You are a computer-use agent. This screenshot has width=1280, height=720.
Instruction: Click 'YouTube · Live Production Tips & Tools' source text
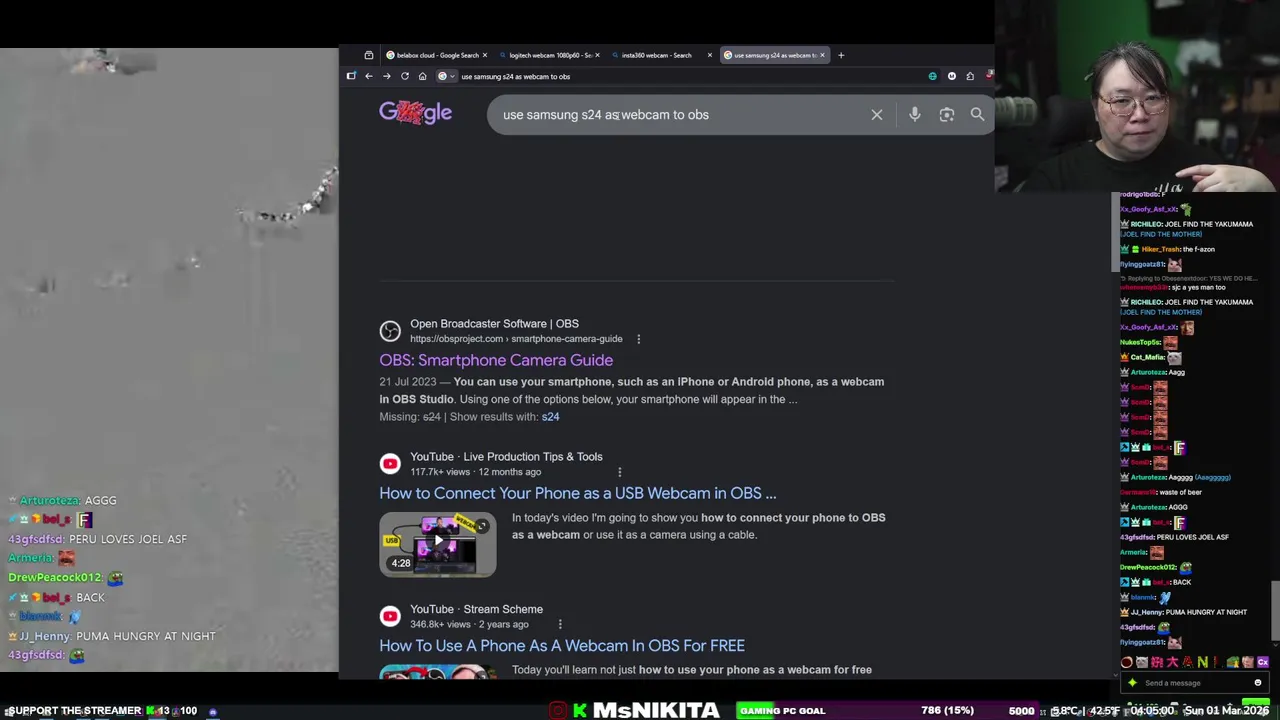tap(506, 457)
